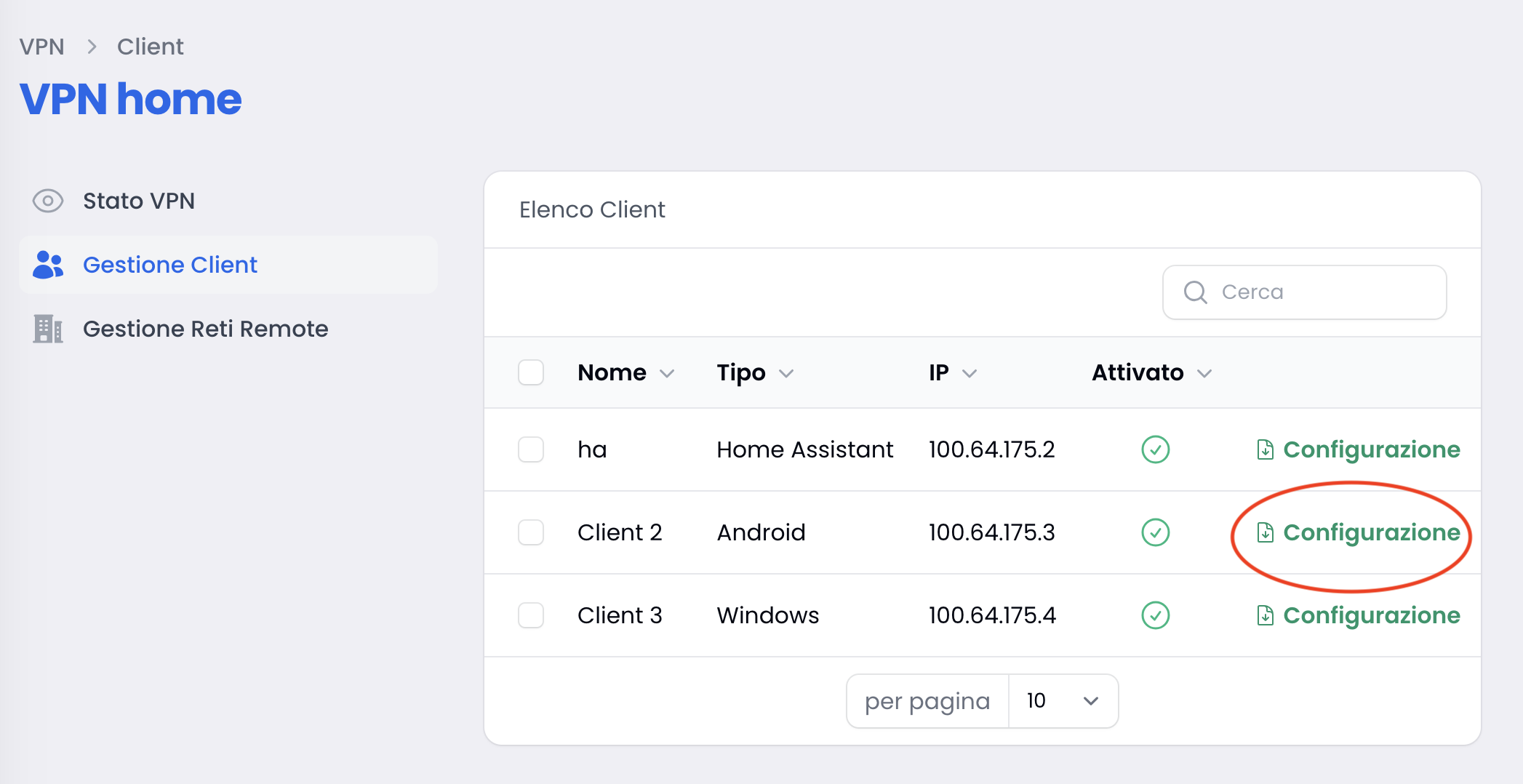This screenshot has height=784, width=1523.
Task: Click the download file icon in ha row
Action: tap(1265, 449)
